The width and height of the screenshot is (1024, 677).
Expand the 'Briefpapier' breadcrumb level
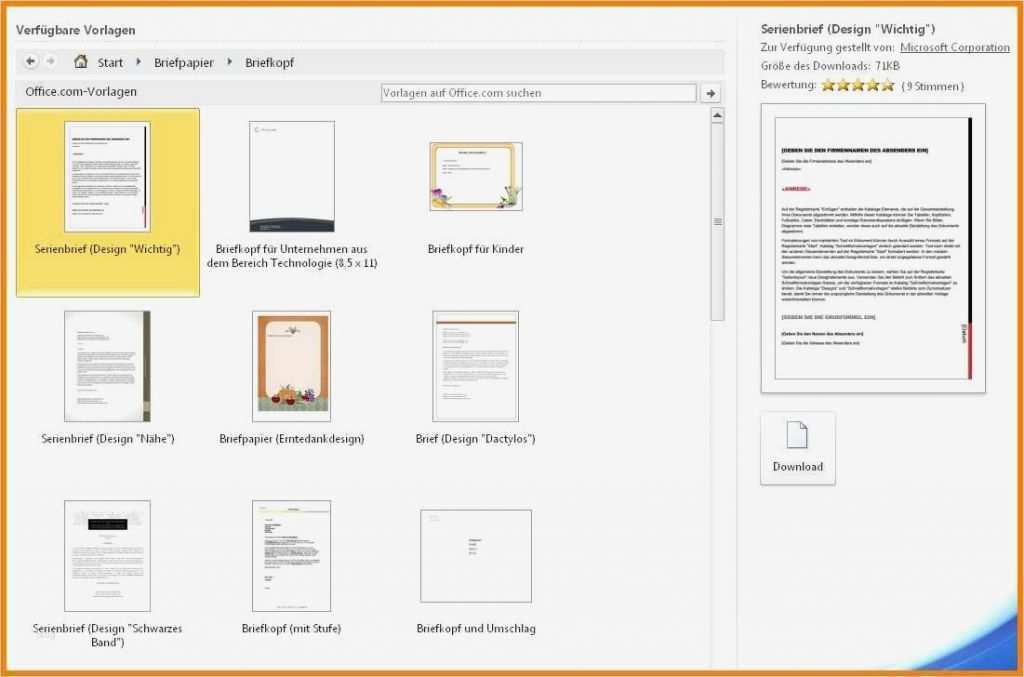click(183, 62)
